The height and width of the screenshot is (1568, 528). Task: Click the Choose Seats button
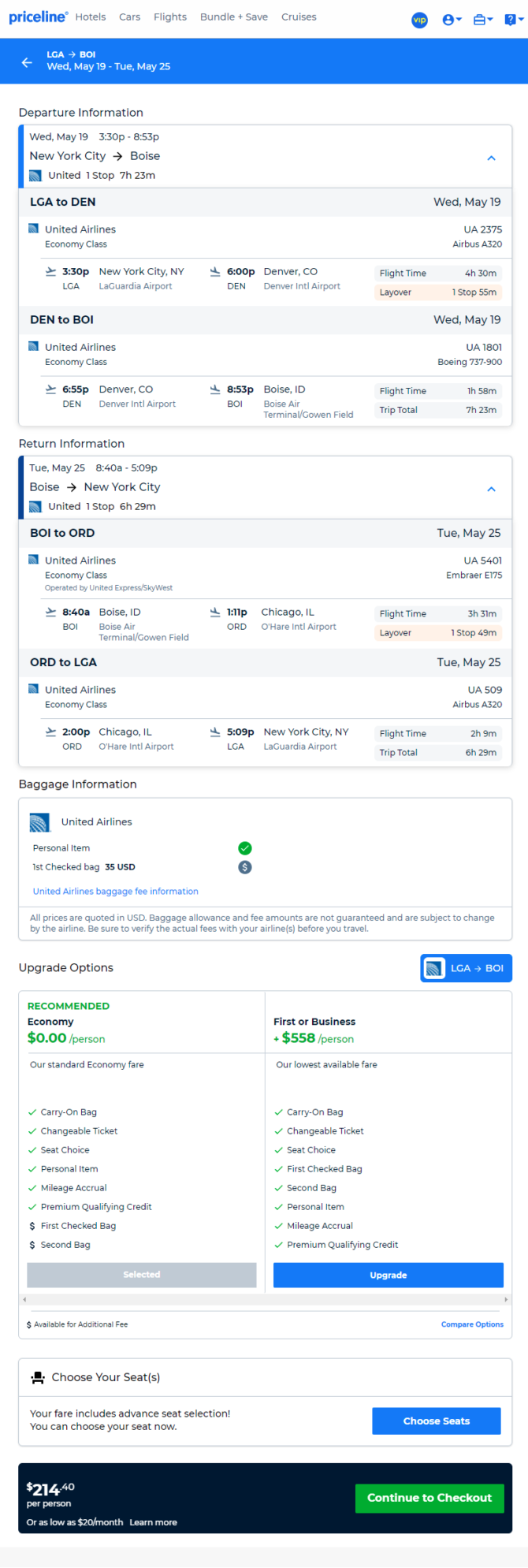(436, 1421)
